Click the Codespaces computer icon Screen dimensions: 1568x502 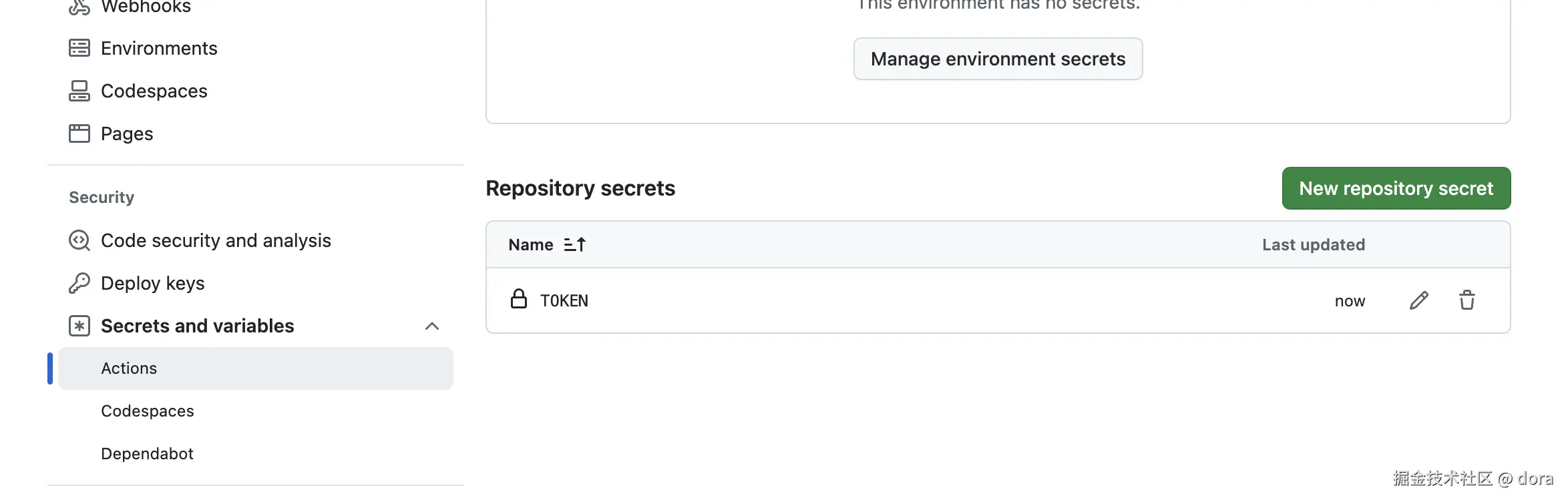[x=79, y=91]
